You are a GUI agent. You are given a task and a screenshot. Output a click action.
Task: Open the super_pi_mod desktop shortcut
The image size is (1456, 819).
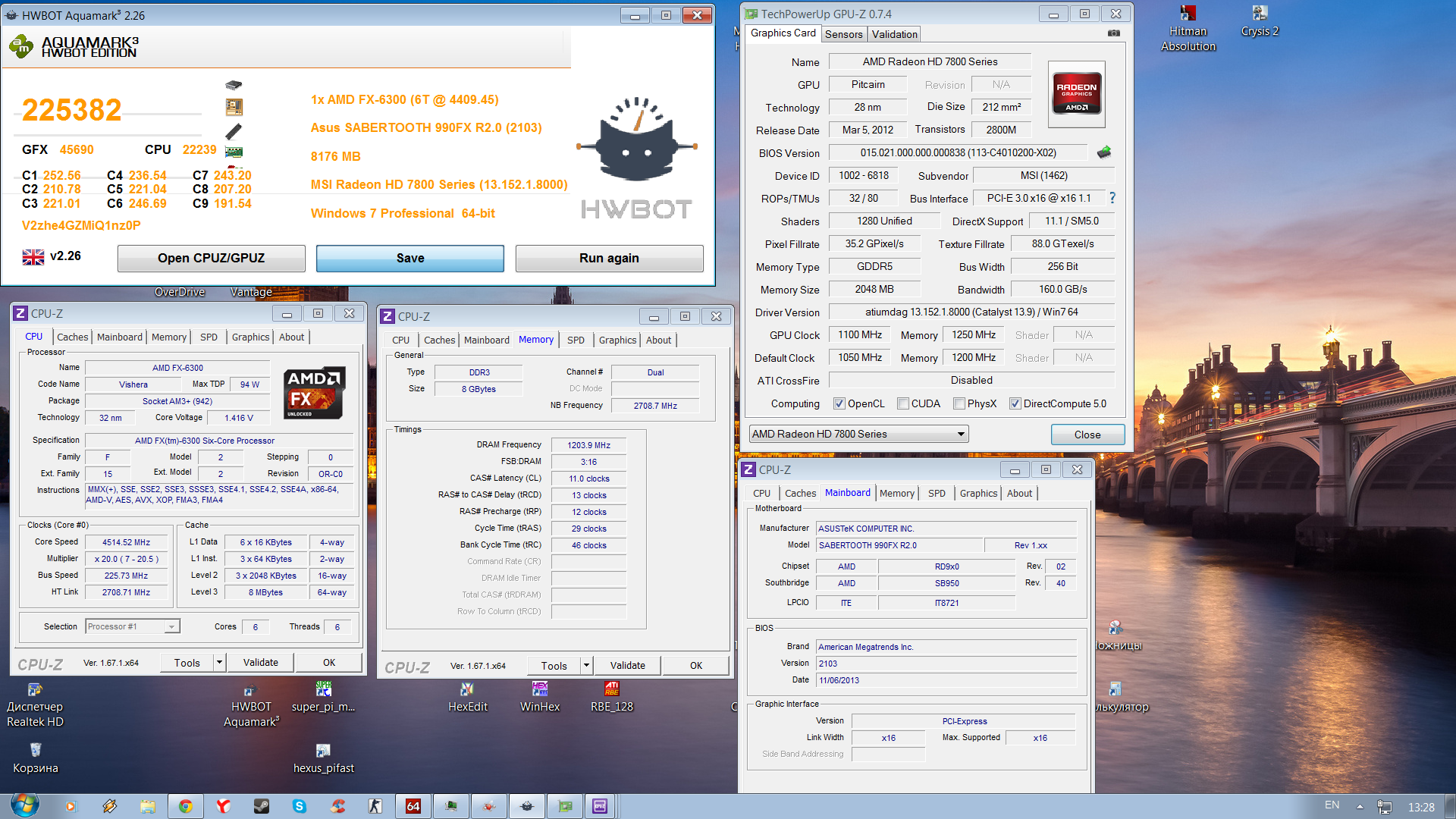pyautogui.click(x=323, y=697)
